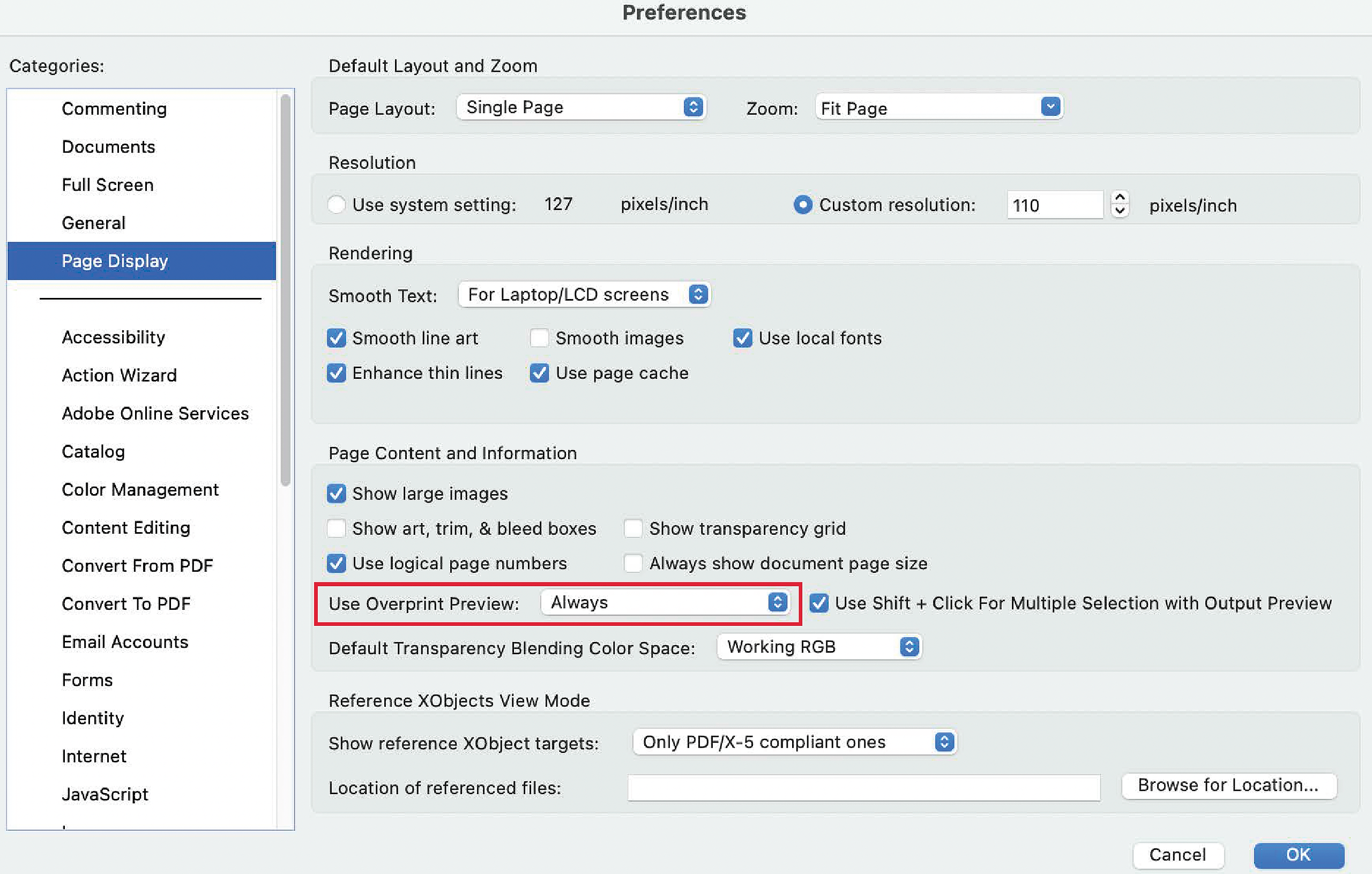Screen dimensions: 1372x874
Task: Open Convert From PDF category
Action: [x=141, y=566]
